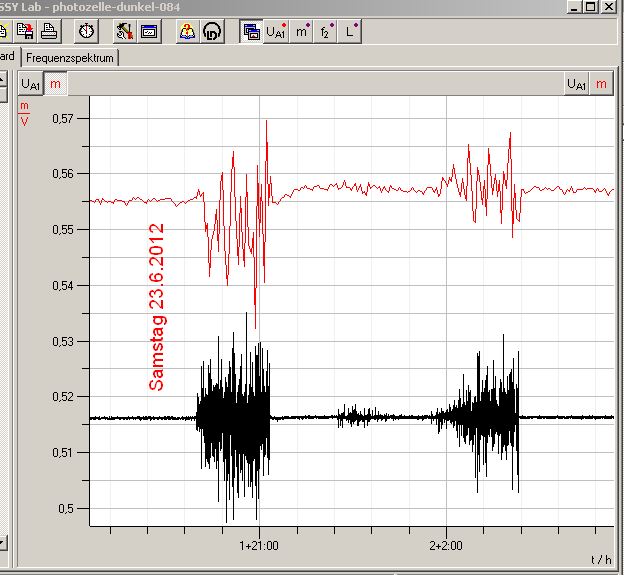
Task: Select red m axis button at left of graph header
Action: (x=55, y=84)
